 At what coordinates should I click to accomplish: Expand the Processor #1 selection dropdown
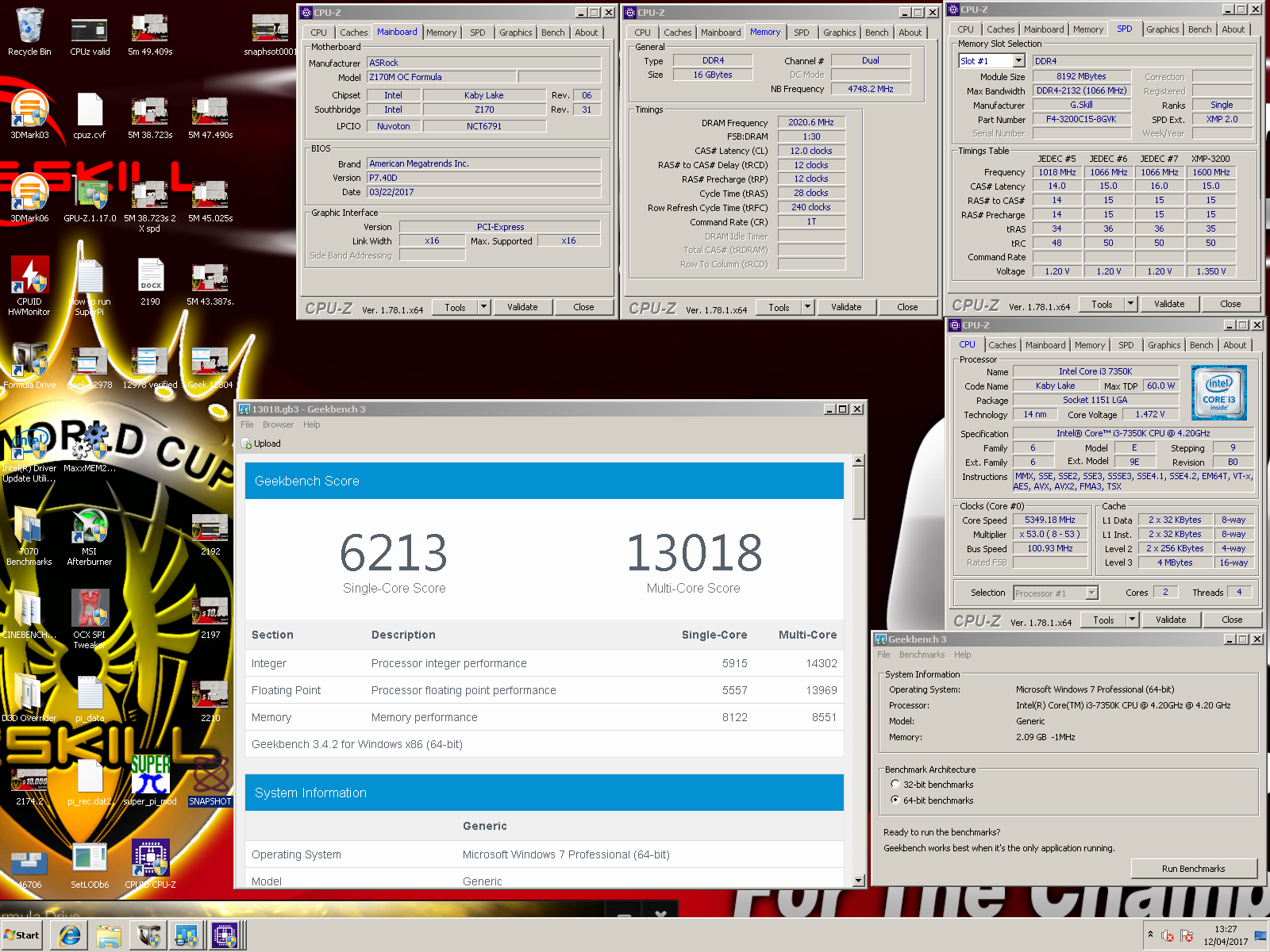click(x=1092, y=593)
